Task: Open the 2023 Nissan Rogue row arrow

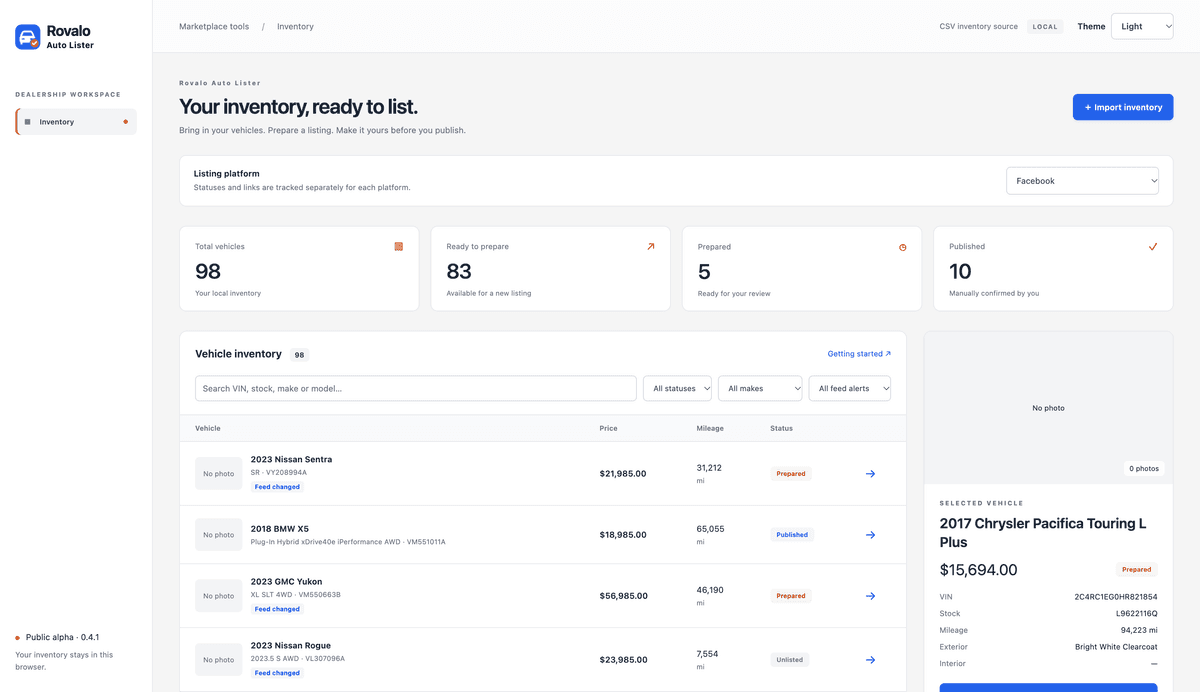Action: point(870,660)
